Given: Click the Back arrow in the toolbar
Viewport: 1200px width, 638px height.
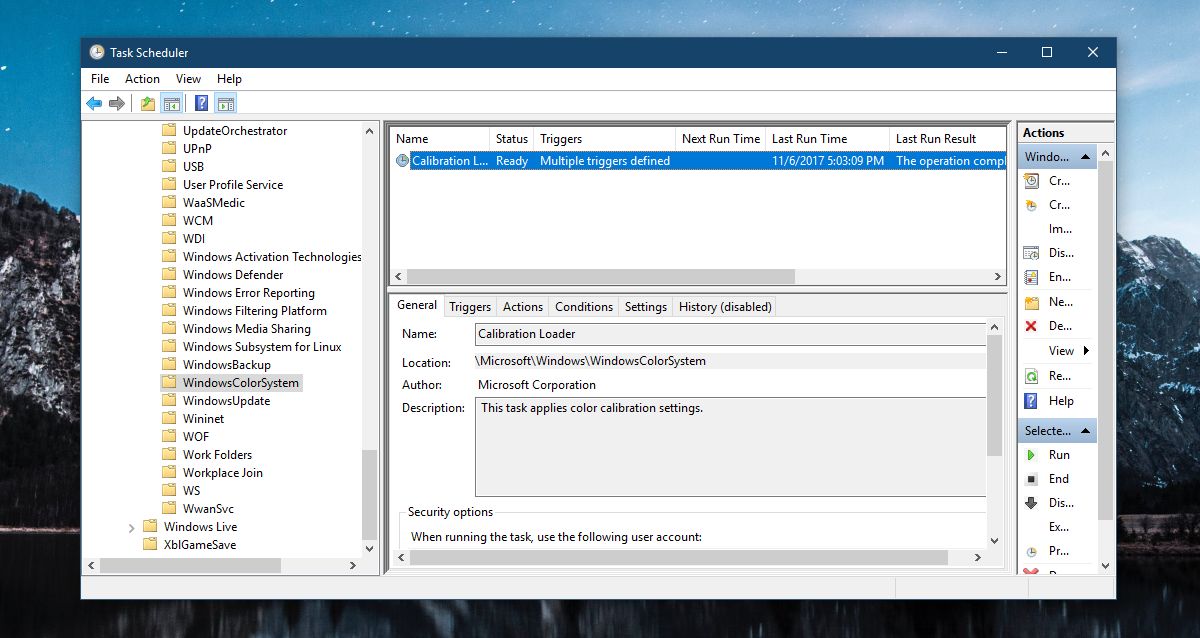Looking at the screenshot, I should [94, 103].
